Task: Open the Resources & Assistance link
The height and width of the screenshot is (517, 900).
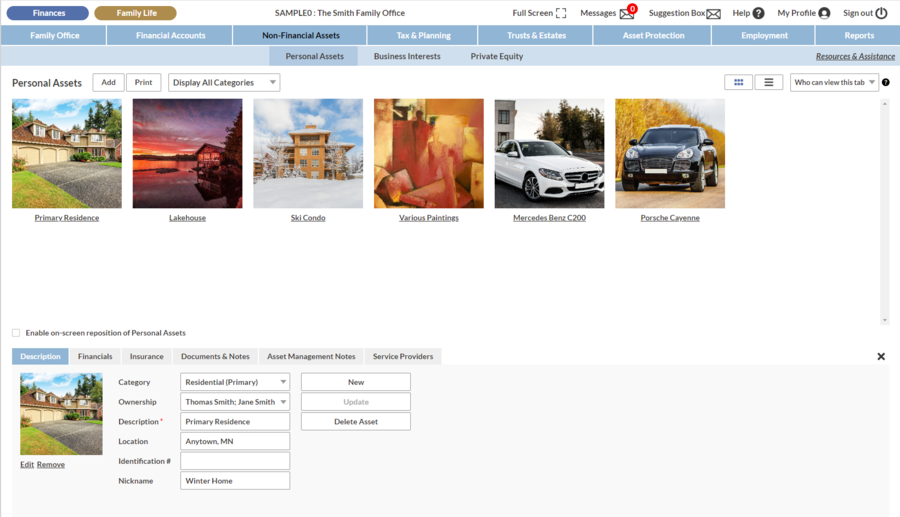Action: click(855, 57)
